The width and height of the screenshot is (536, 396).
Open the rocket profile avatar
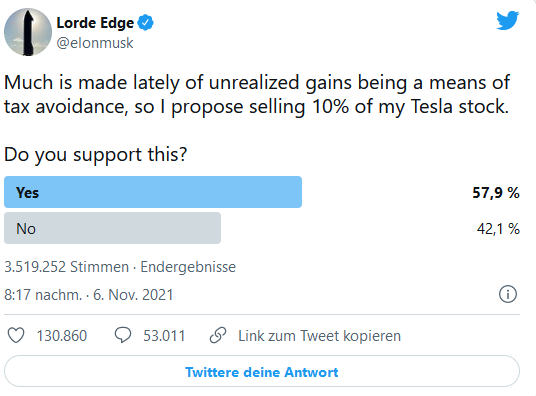(28, 32)
